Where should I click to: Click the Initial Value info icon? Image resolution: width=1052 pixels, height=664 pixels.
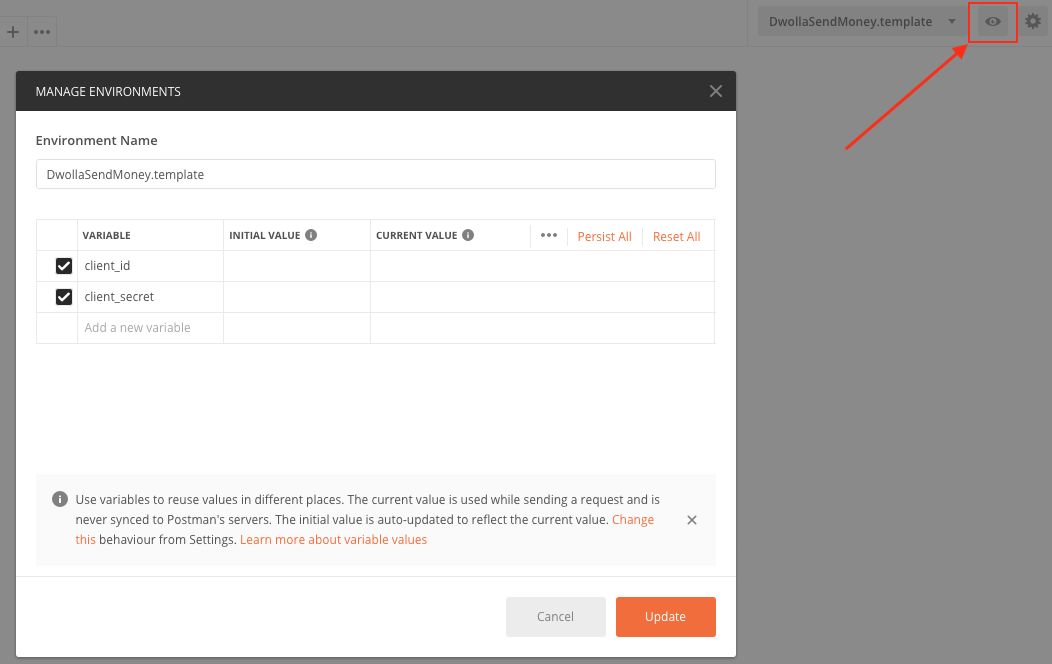tap(311, 236)
